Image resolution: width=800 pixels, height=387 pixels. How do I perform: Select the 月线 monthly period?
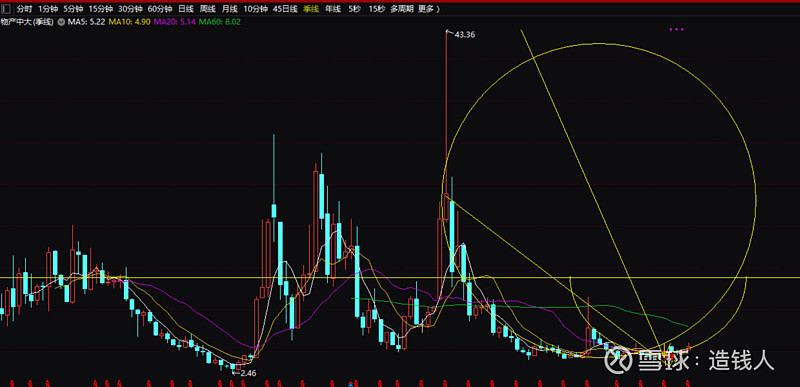click(230, 9)
